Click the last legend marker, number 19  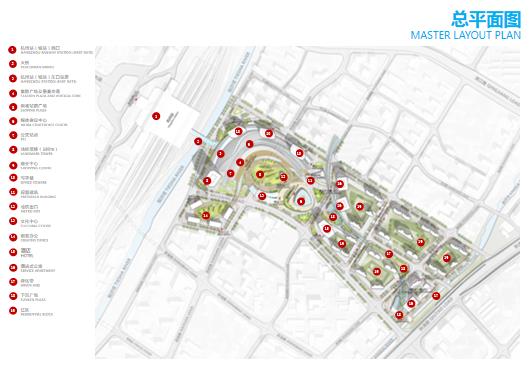click(x=13, y=310)
